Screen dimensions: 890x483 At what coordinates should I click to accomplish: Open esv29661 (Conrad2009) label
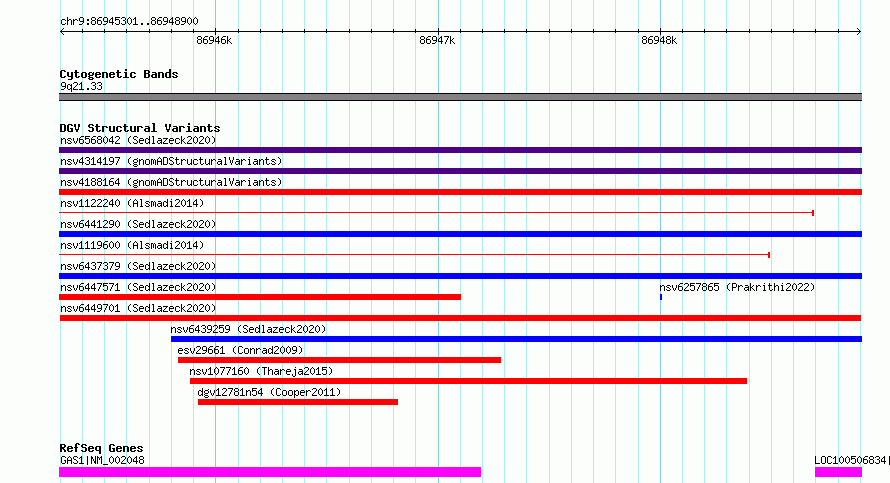(240, 350)
